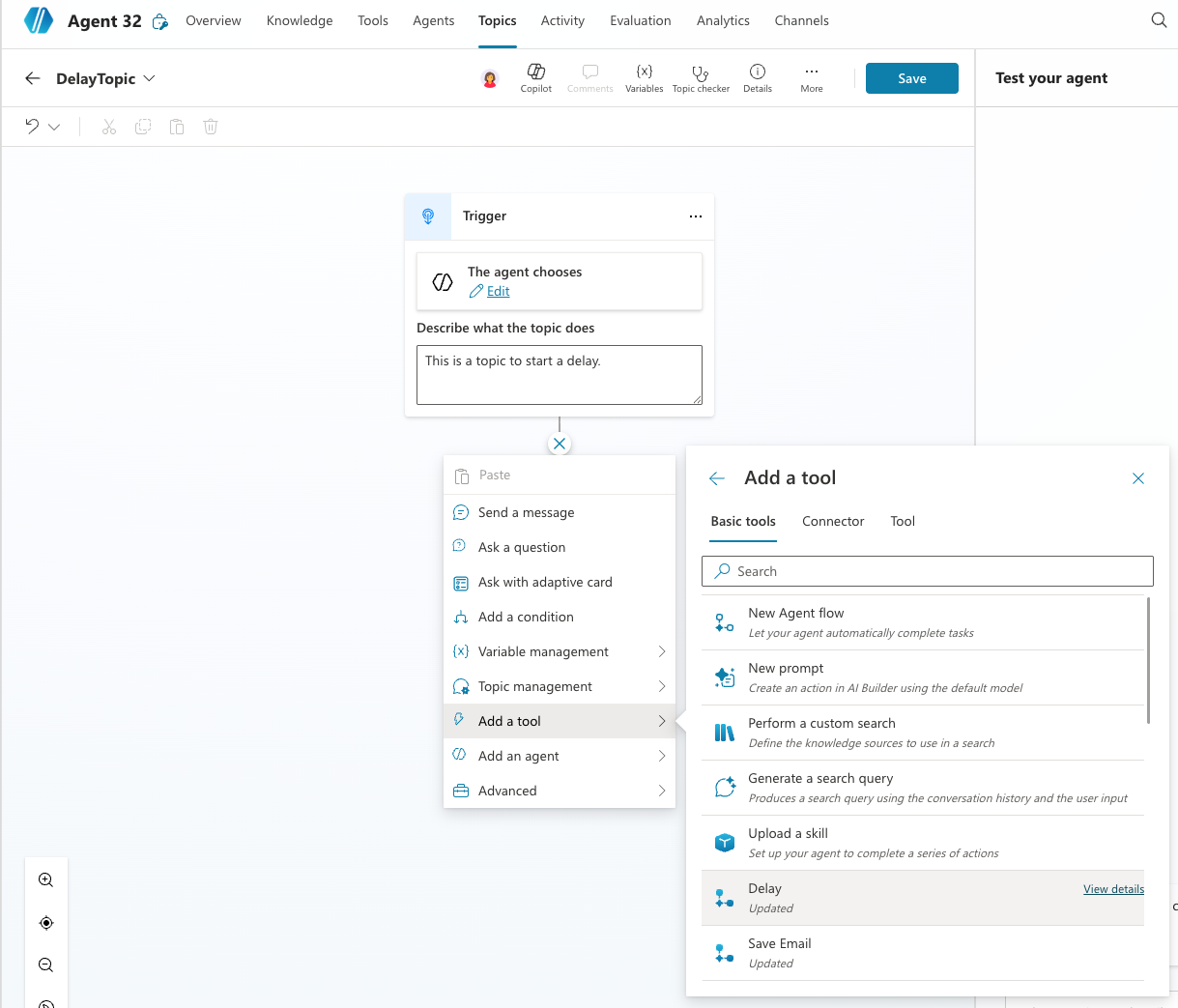Choose Send a message from menu

(527, 512)
